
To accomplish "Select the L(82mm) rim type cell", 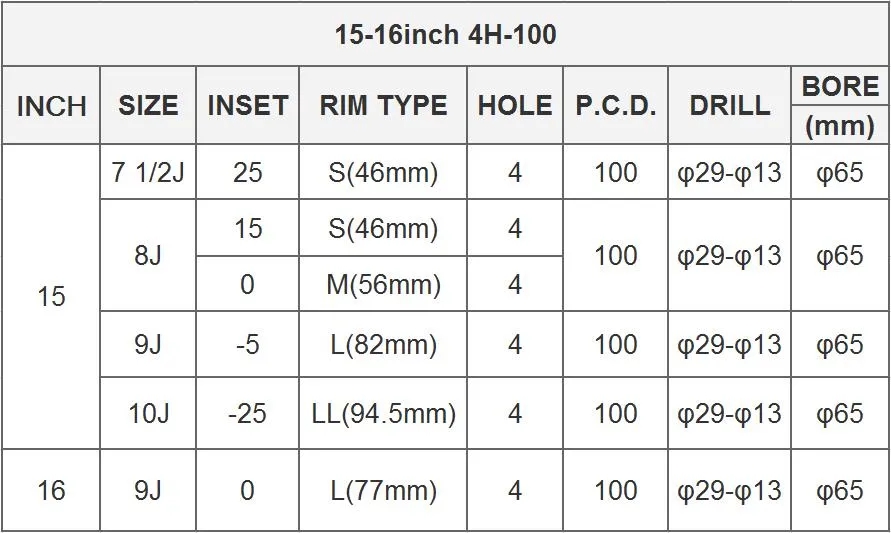I will (x=383, y=345).
